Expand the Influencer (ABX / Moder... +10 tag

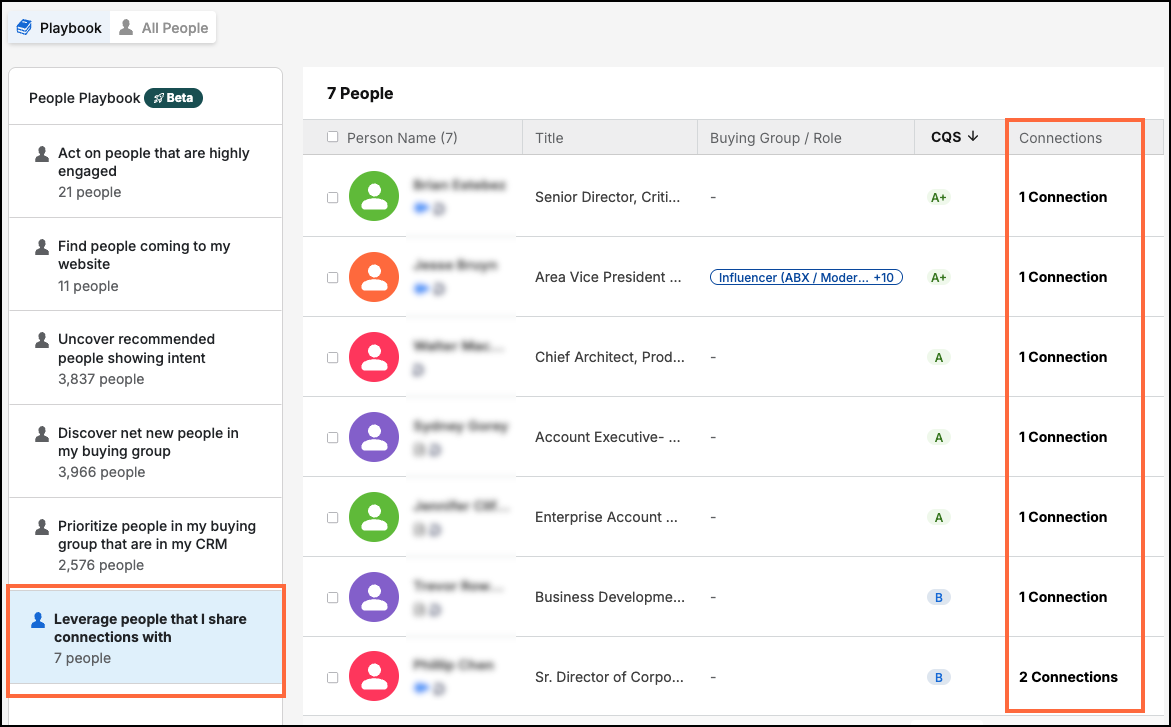click(806, 277)
